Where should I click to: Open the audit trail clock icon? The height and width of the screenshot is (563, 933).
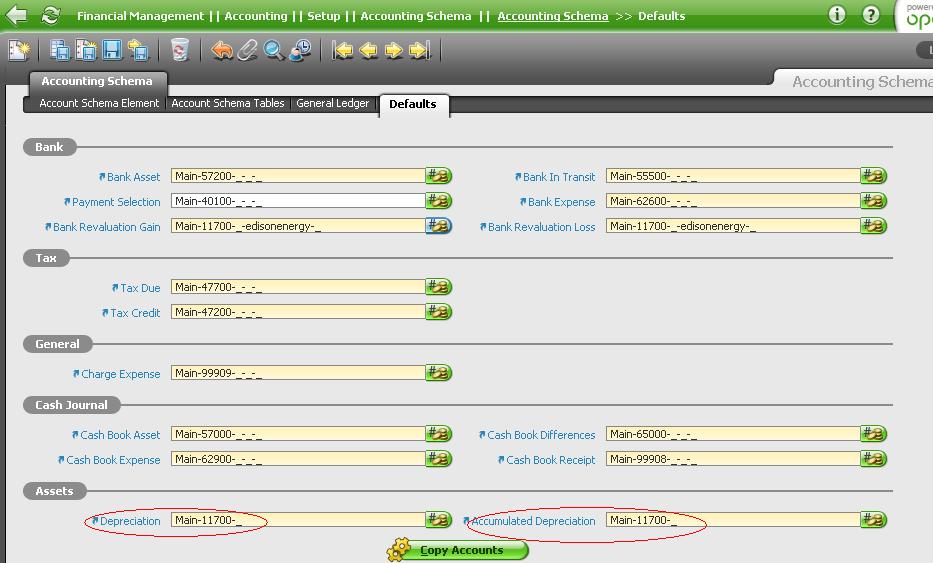click(300, 50)
